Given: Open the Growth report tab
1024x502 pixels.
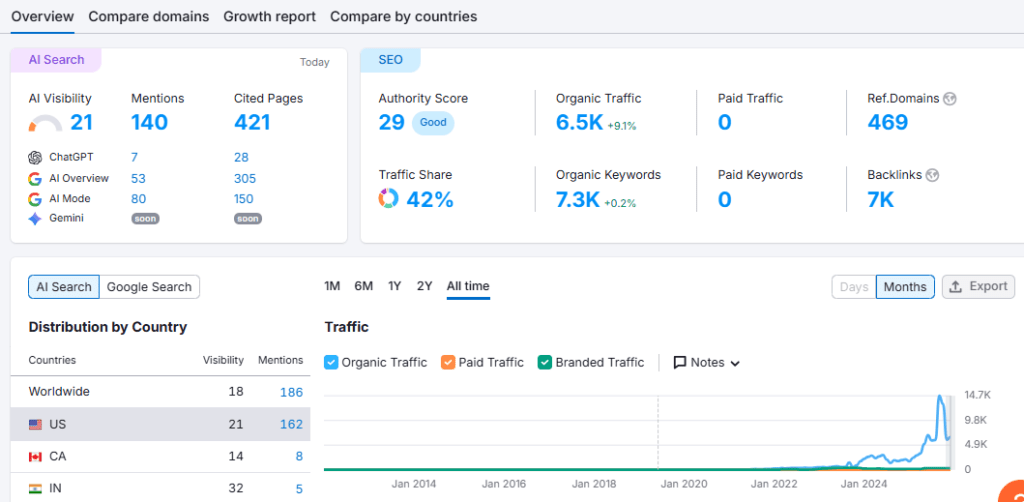Looking at the screenshot, I should [270, 16].
